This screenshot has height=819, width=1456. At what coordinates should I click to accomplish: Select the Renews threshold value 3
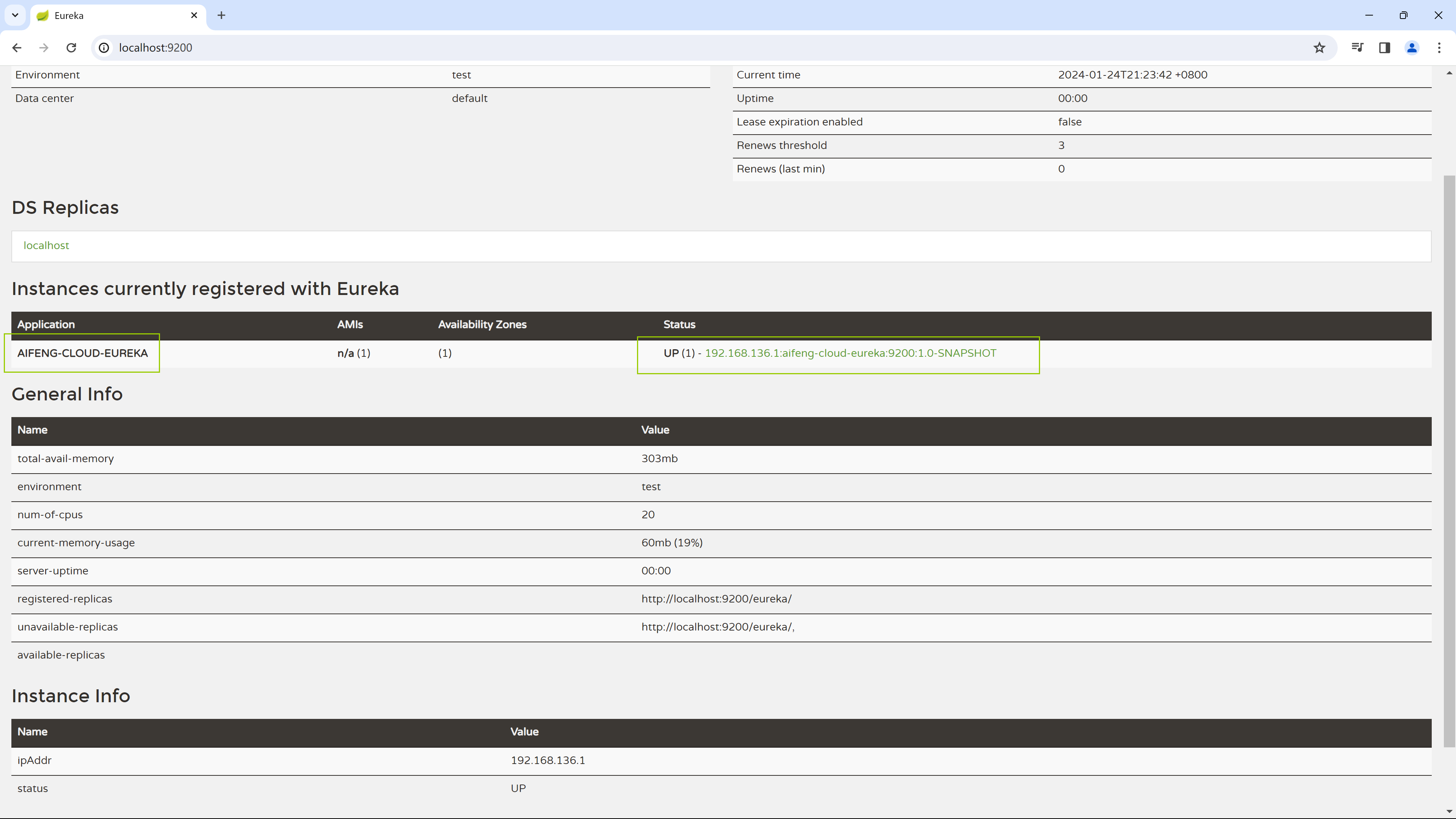(x=1061, y=145)
